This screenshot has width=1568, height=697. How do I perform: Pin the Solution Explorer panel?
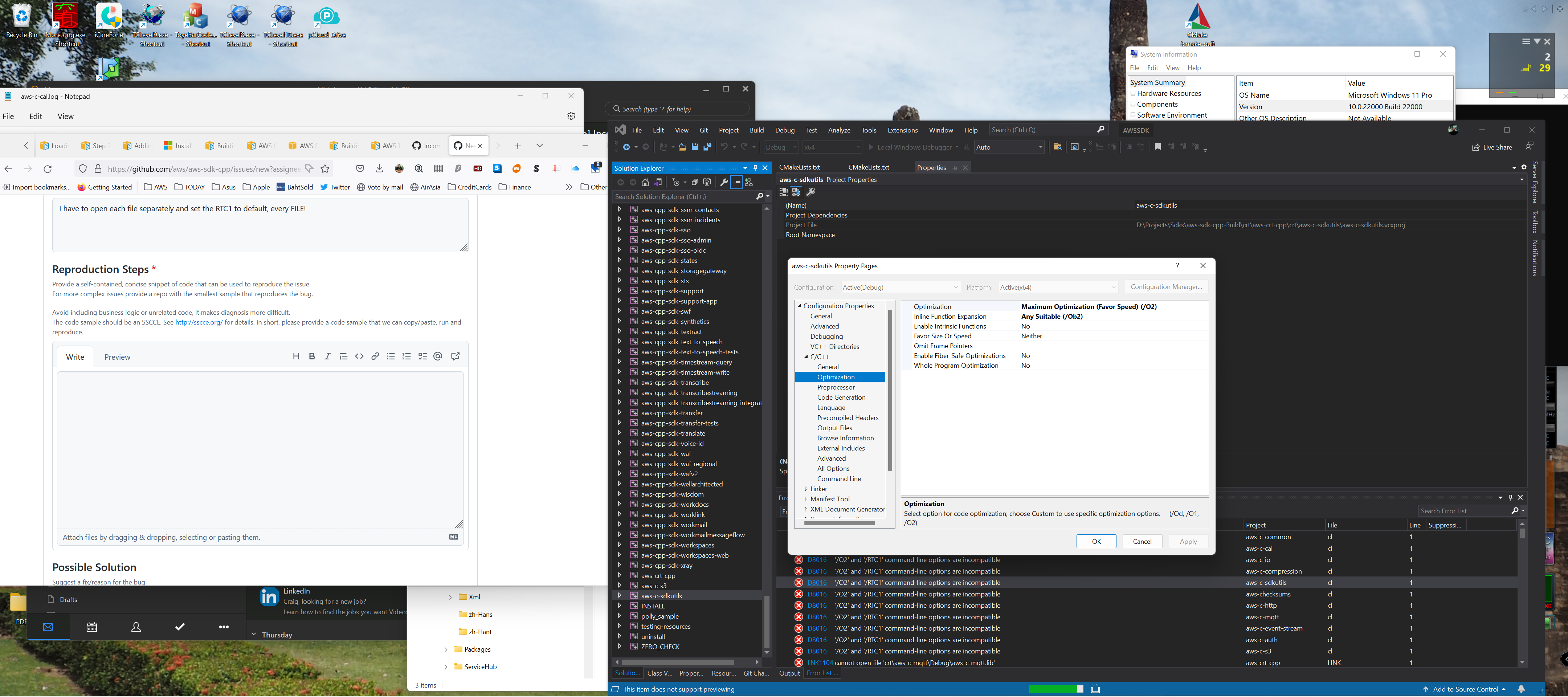point(755,168)
